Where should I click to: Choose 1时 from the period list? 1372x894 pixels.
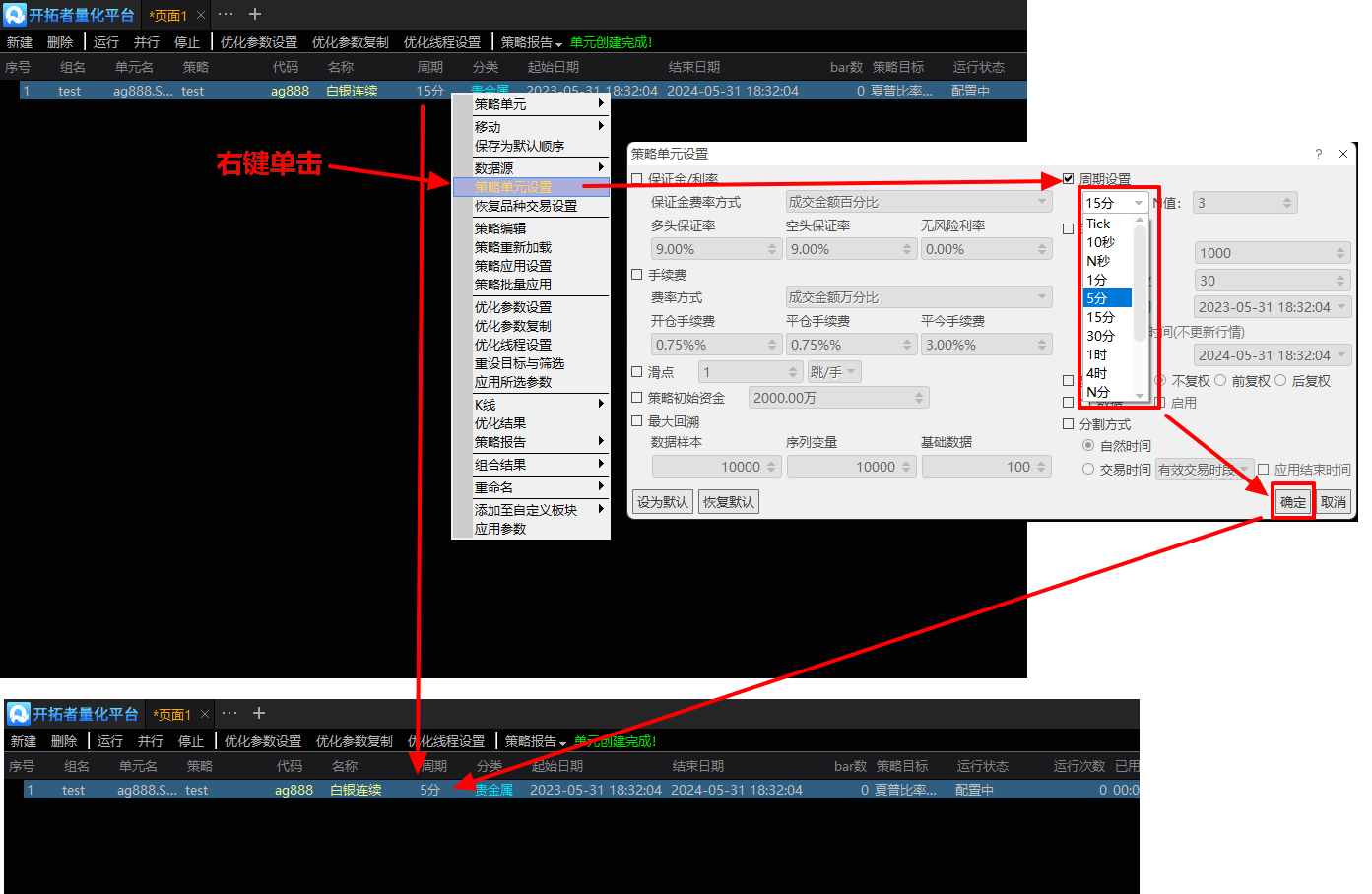[1107, 354]
